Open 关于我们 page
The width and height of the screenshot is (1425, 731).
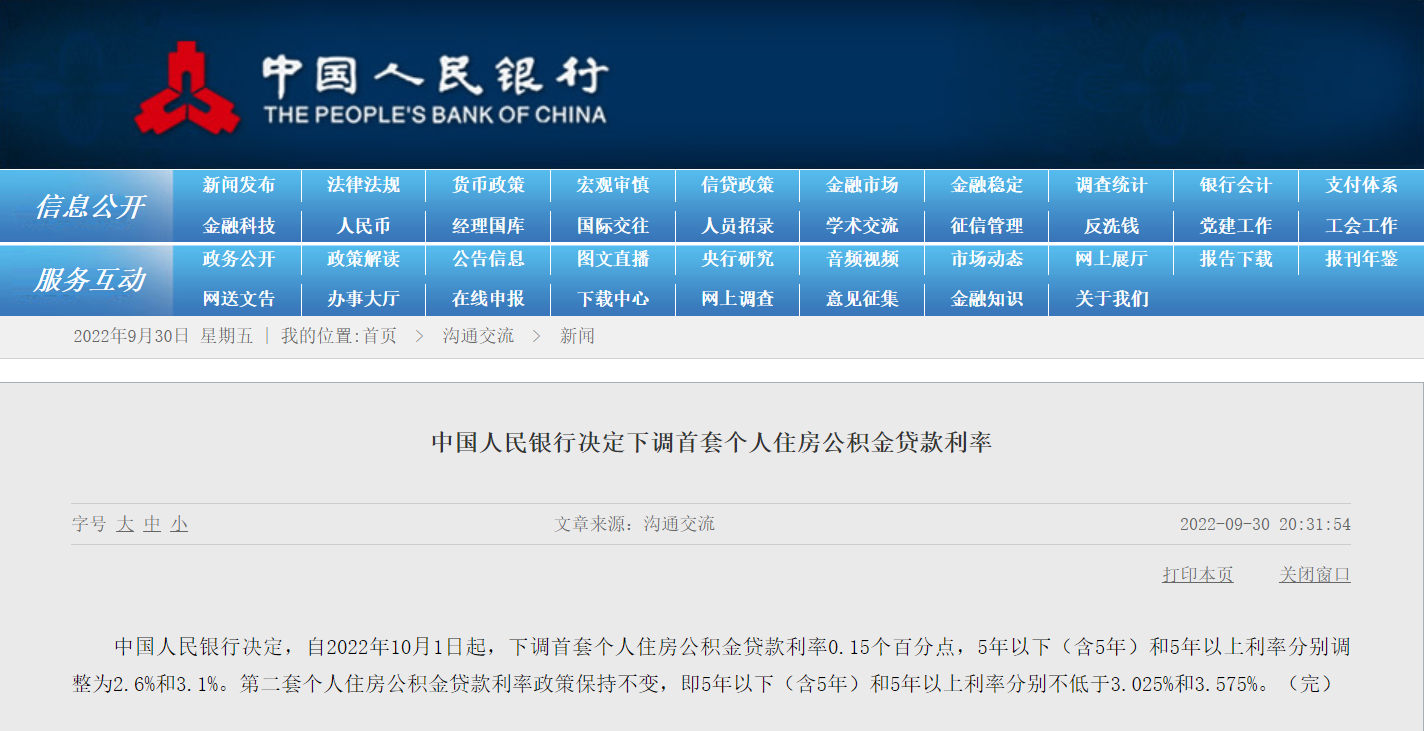coord(1111,299)
